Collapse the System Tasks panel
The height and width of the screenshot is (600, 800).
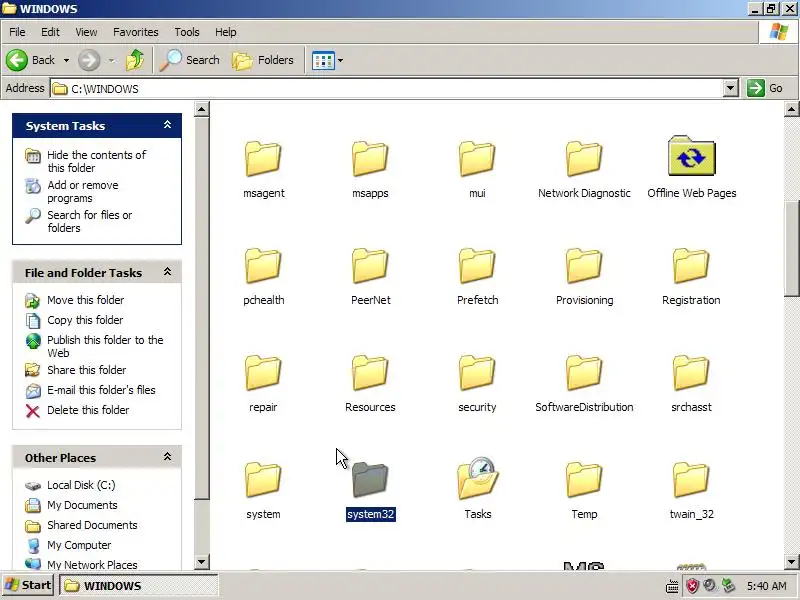coord(167,125)
